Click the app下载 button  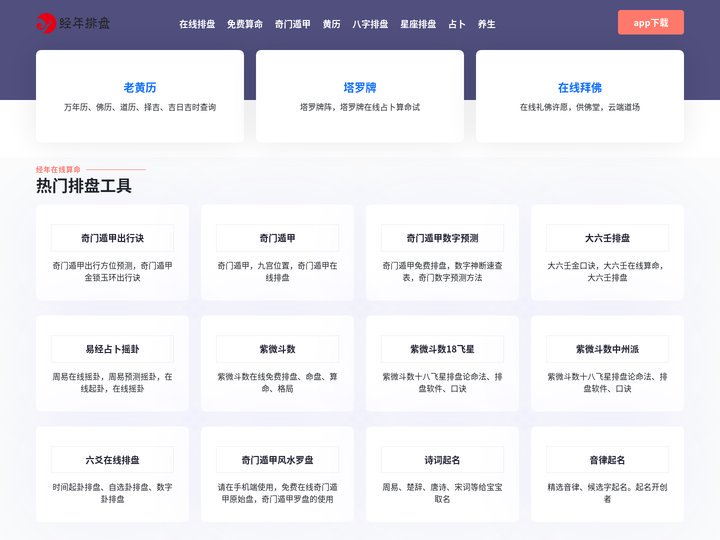tap(651, 22)
